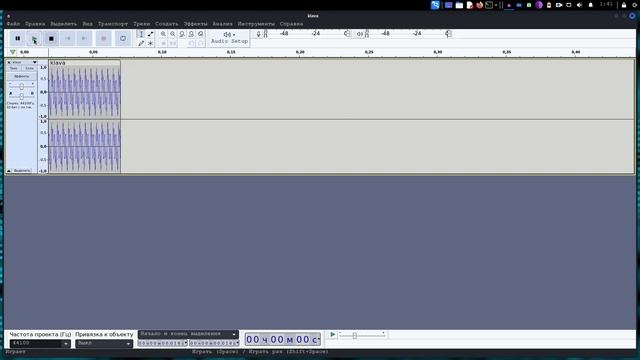This screenshot has height=360, width=640.
Task: Open the Треки menu
Action: [x=142, y=24]
